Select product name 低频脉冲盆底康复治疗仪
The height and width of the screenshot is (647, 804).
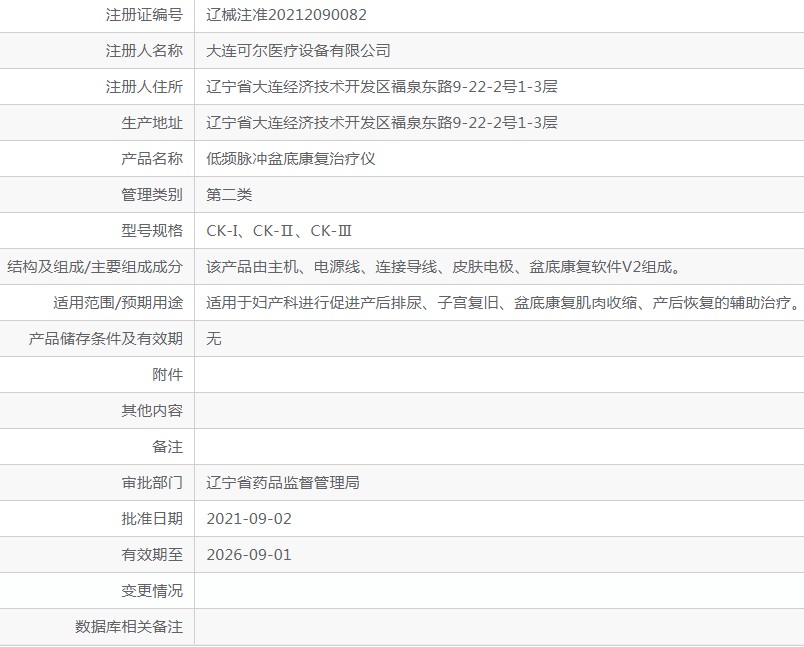coord(291,158)
